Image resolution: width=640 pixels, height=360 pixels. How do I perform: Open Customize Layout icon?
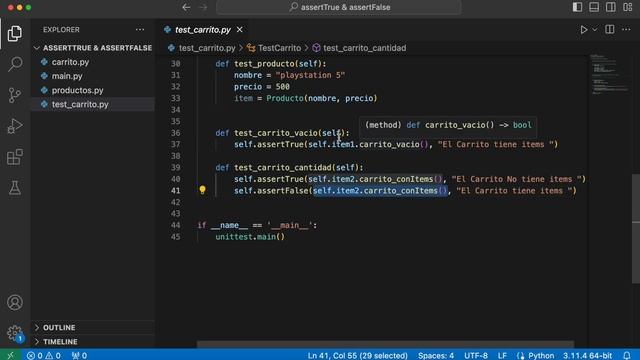[628, 7]
